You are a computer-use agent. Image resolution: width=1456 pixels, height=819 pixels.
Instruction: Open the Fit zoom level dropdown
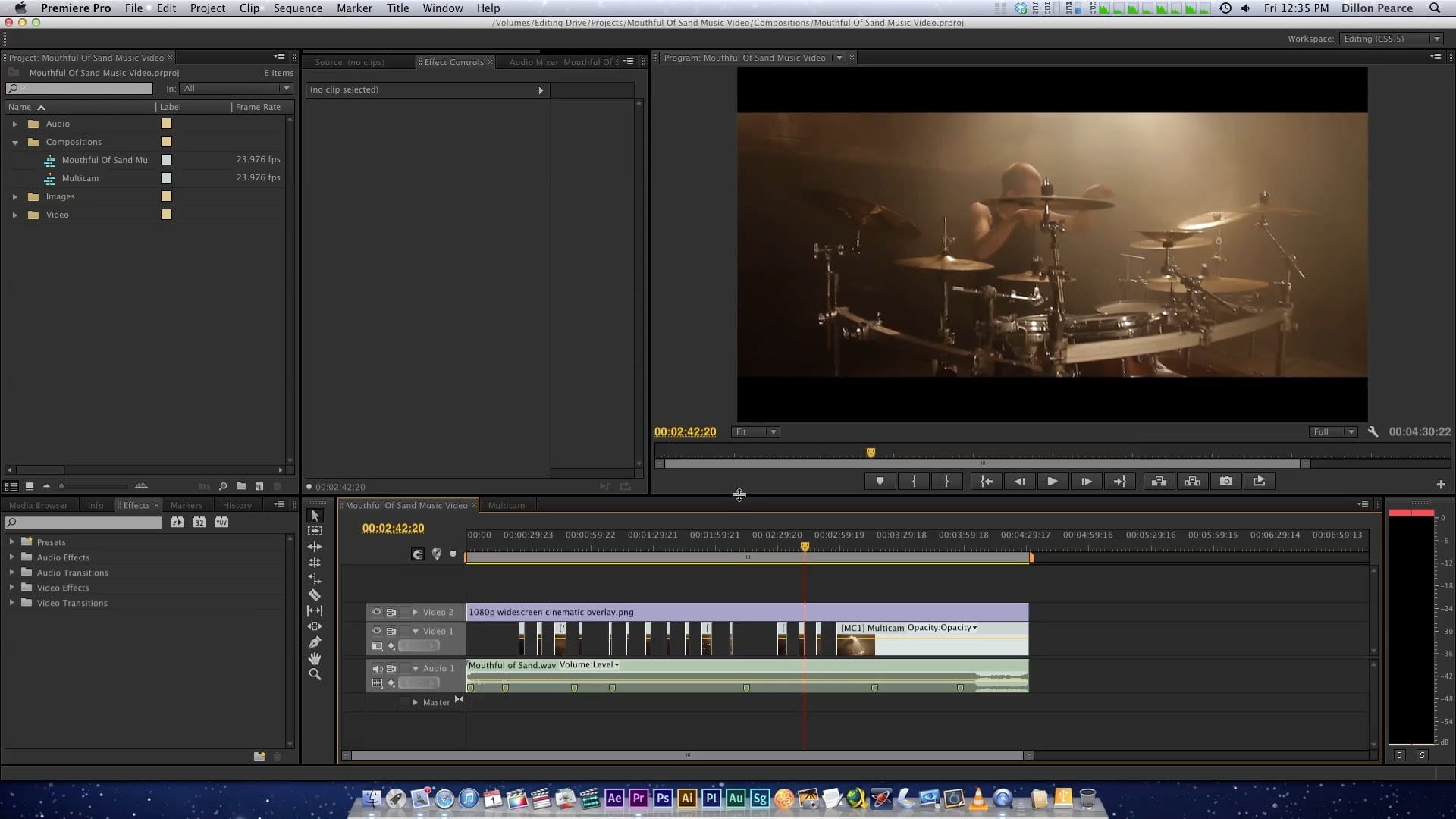(x=755, y=431)
